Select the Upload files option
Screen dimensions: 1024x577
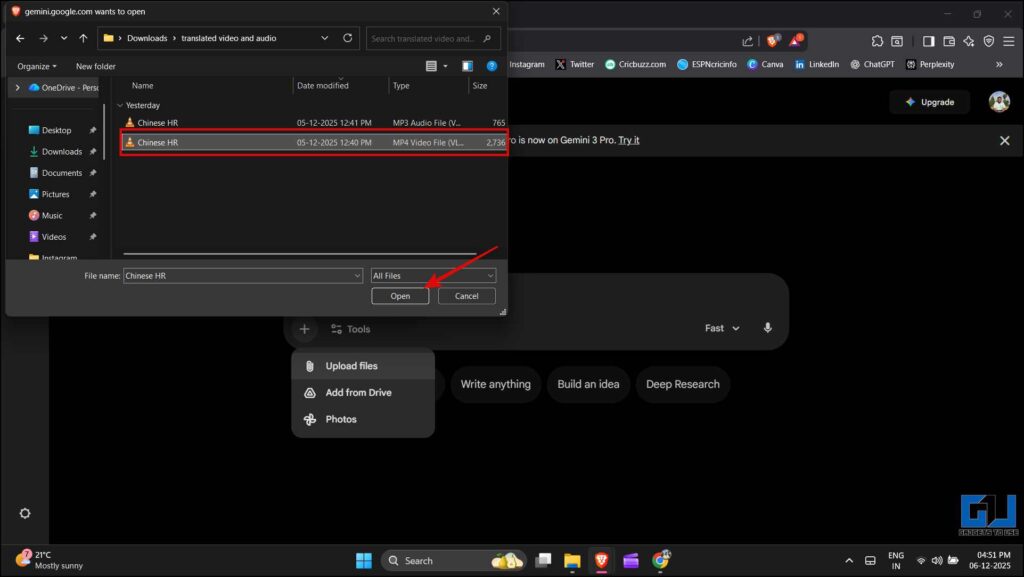351,365
